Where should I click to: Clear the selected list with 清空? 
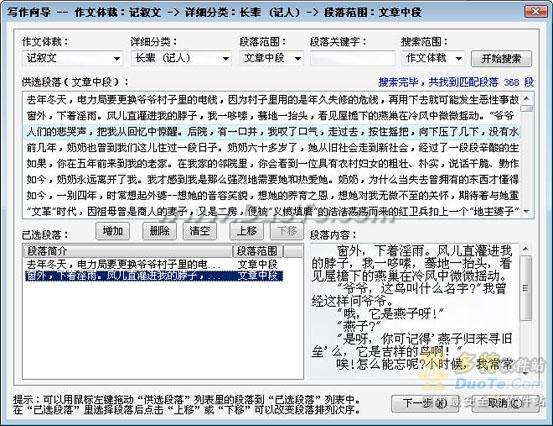tap(200, 231)
